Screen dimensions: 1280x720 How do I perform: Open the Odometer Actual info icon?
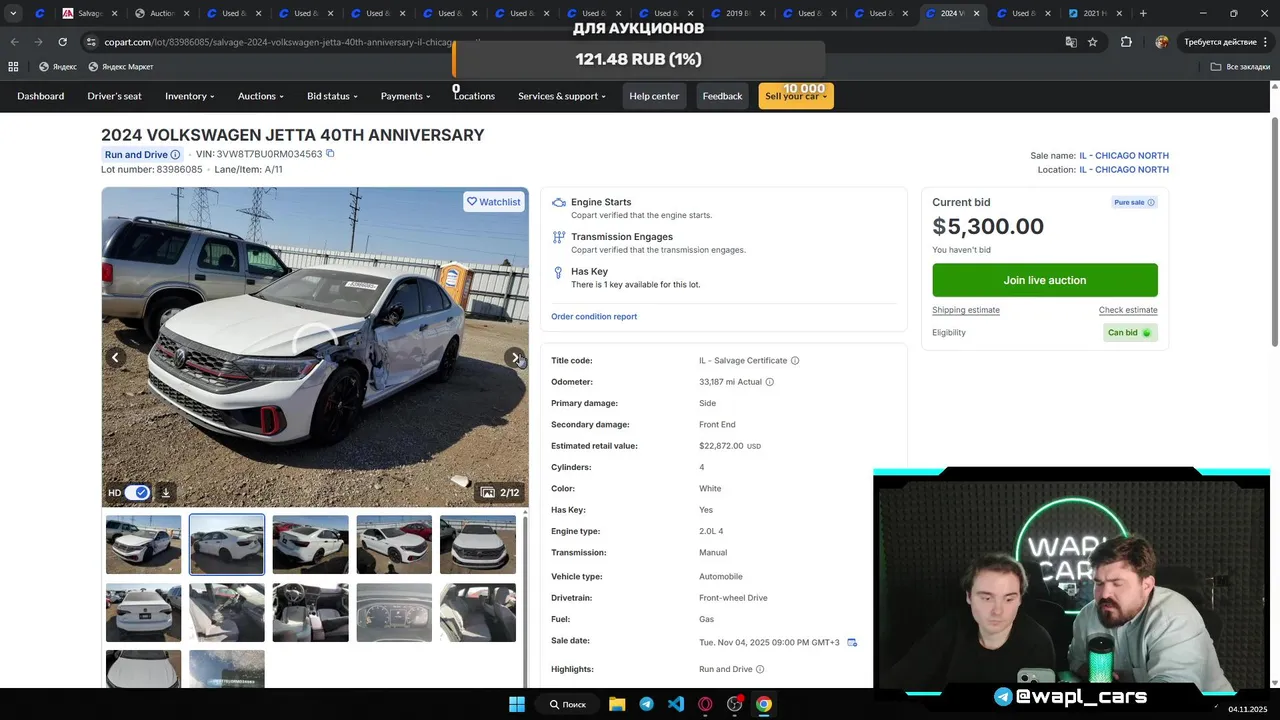769,382
